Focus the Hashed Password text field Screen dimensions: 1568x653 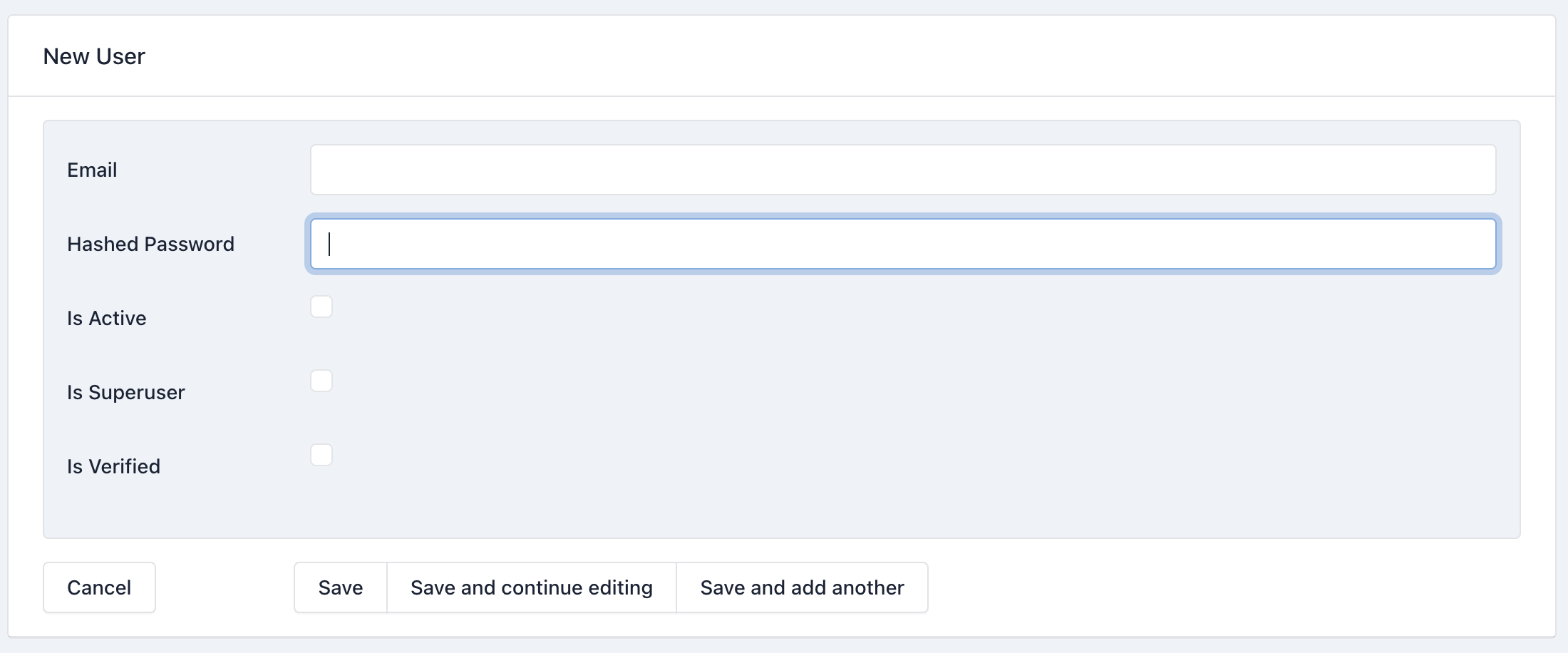click(902, 244)
